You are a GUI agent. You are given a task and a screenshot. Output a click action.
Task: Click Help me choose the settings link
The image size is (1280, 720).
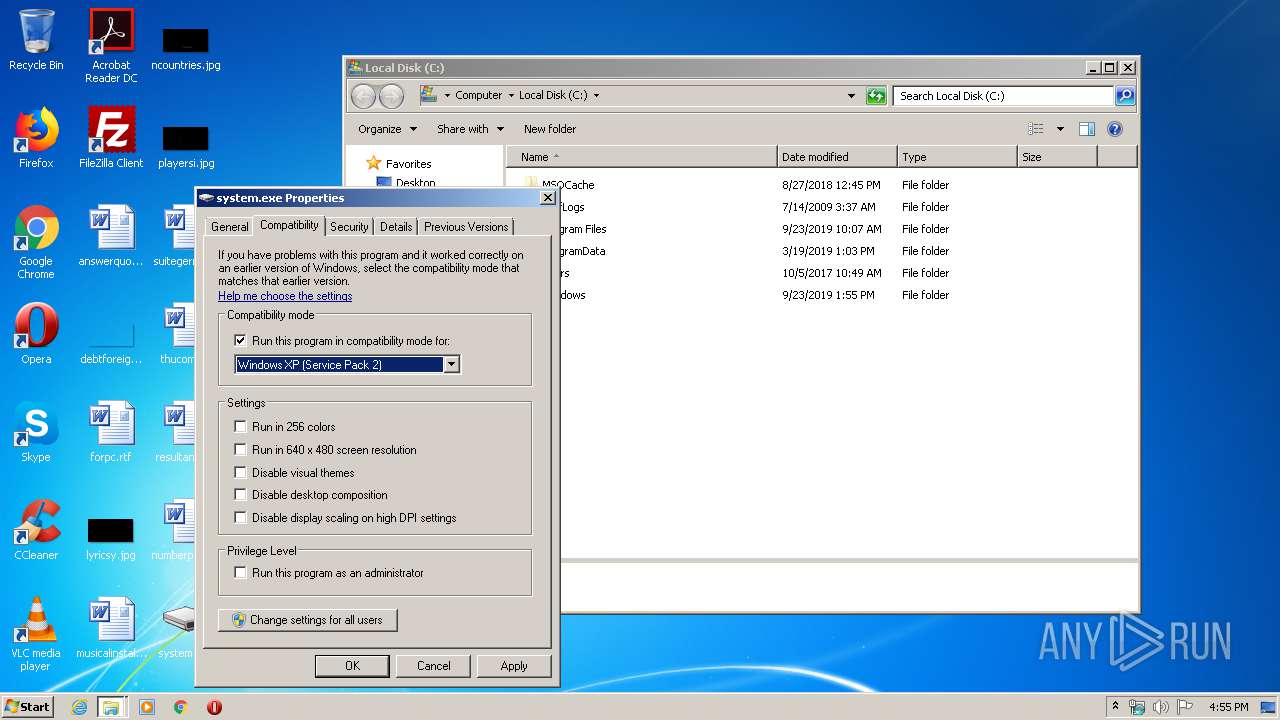tap(285, 296)
